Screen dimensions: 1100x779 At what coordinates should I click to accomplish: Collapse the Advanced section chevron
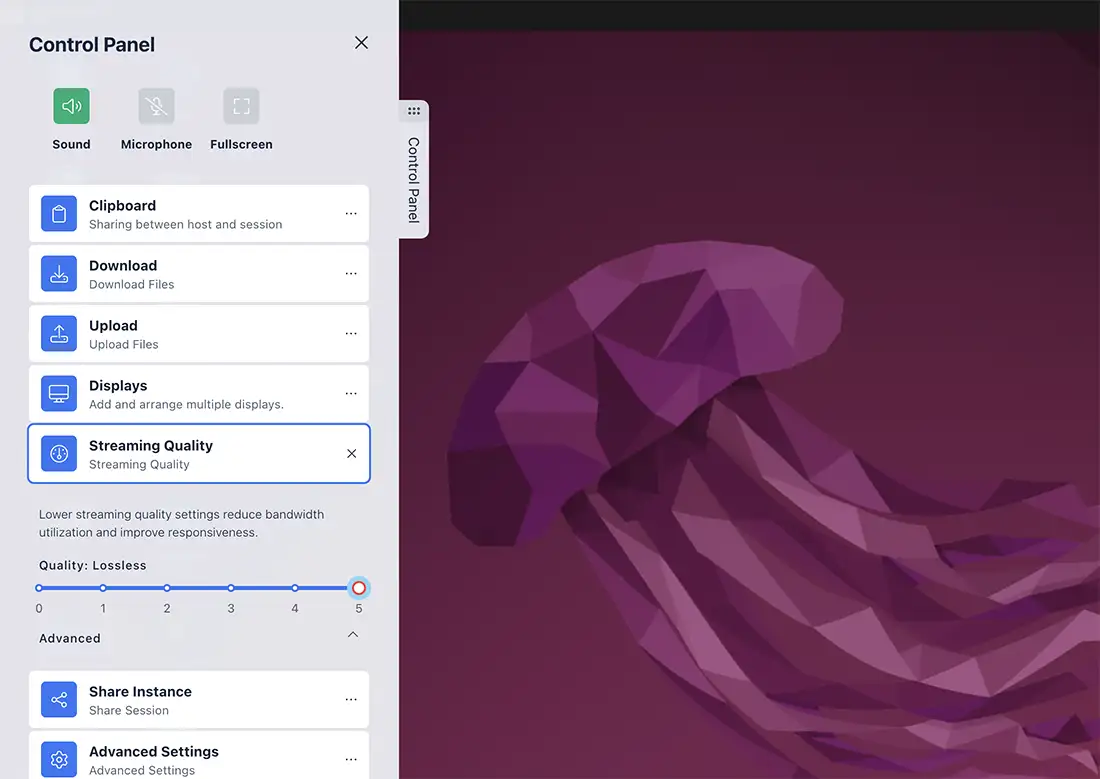coord(352,635)
